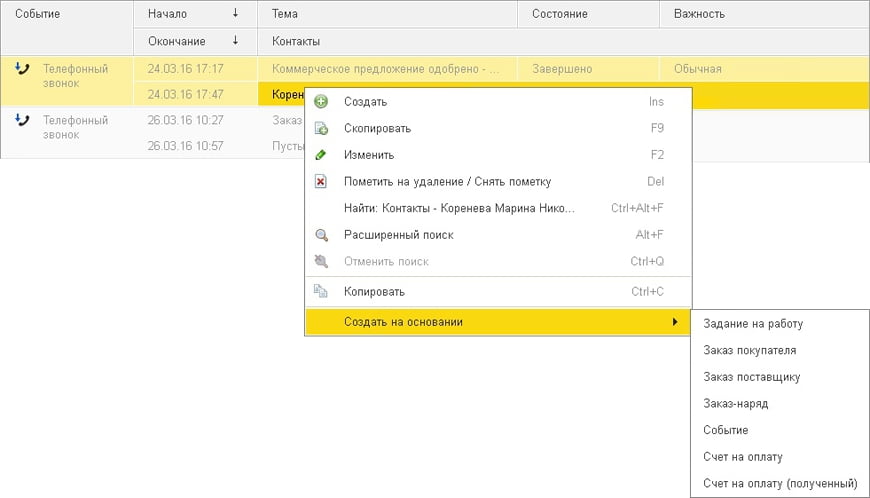The height and width of the screenshot is (498, 870).
Task: Click phone call icon in 26.03.16 row
Action: coord(22,120)
